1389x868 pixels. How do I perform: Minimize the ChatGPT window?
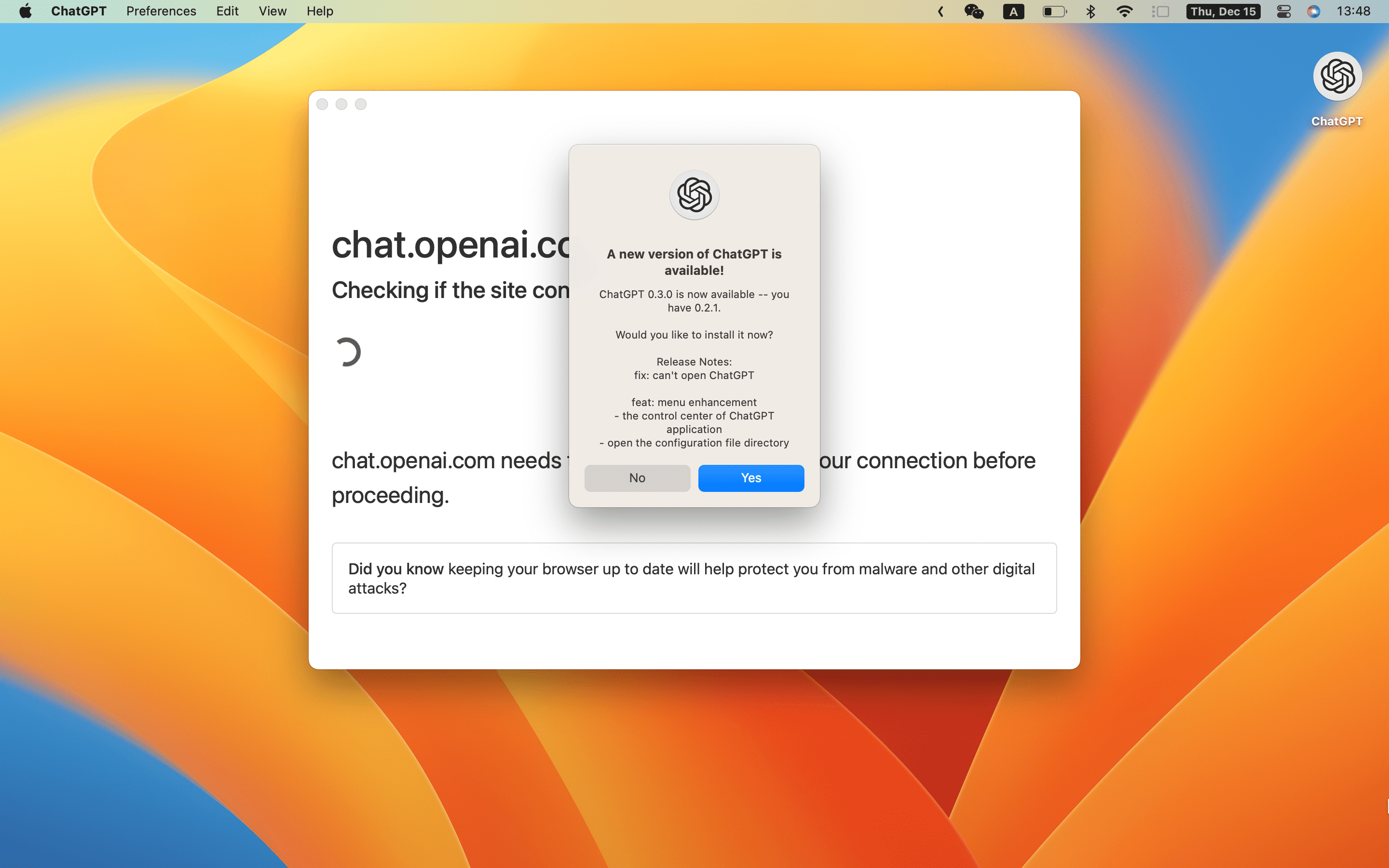click(x=341, y=104)
